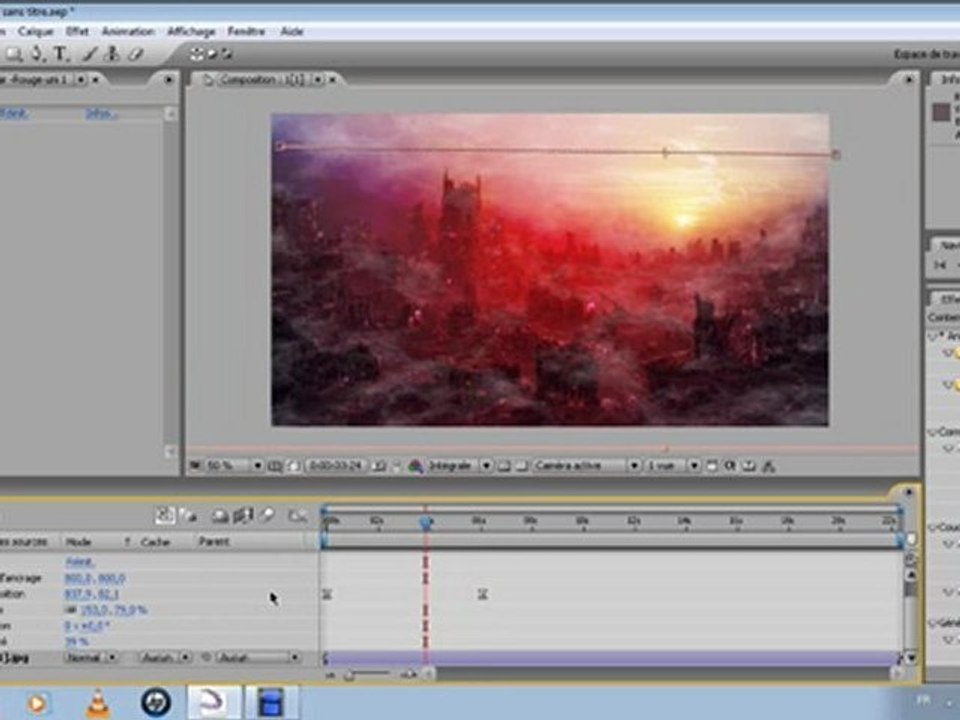
Task: Edit the position value 837,9, 82,1
Action: coord(91,594)
